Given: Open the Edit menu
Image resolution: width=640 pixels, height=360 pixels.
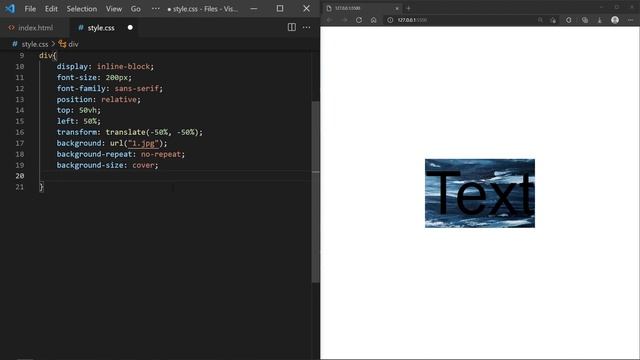Looking at the screenshot, I should (x=51, y=9).
